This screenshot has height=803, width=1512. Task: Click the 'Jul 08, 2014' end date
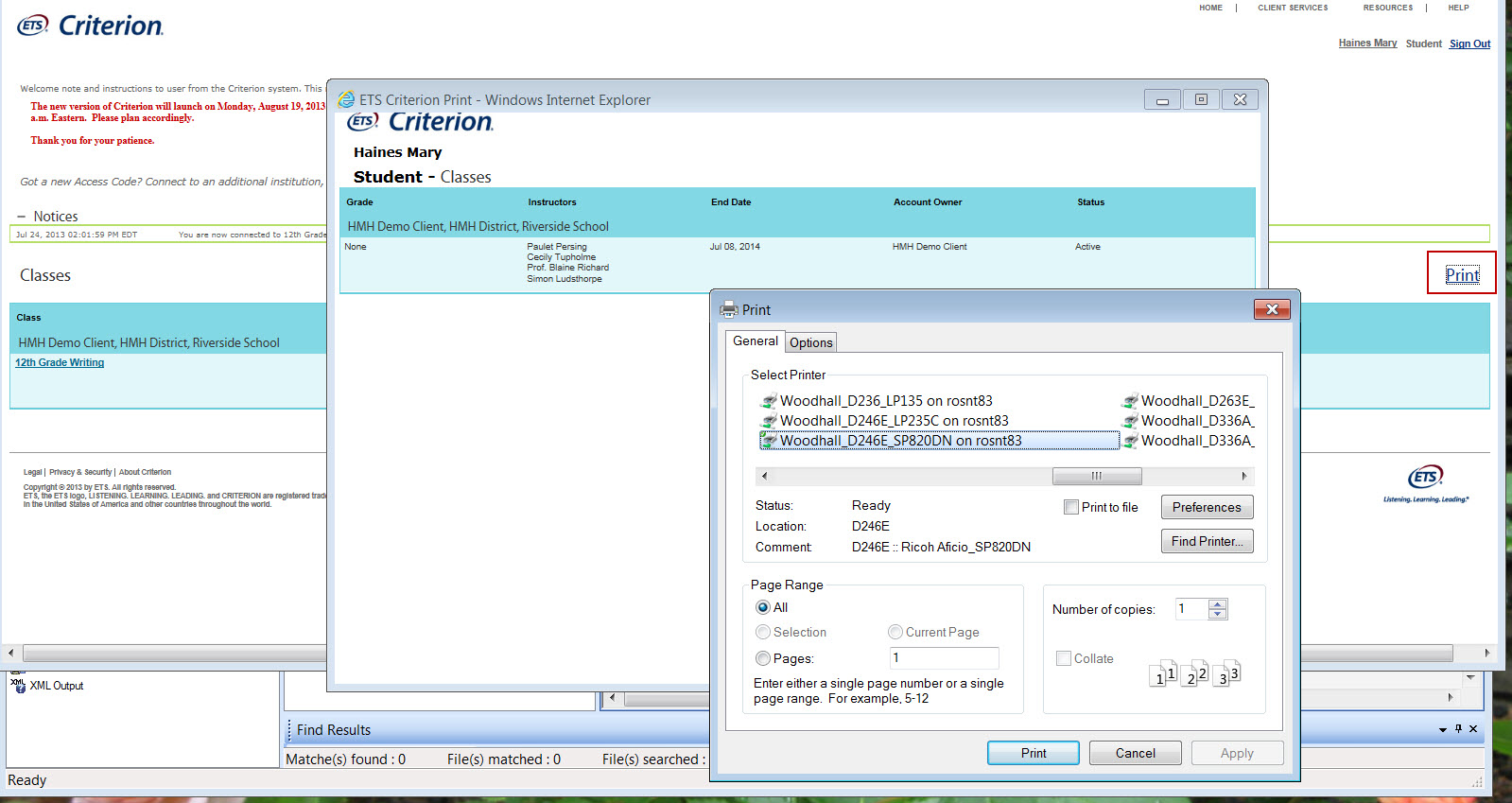[735, 247]
